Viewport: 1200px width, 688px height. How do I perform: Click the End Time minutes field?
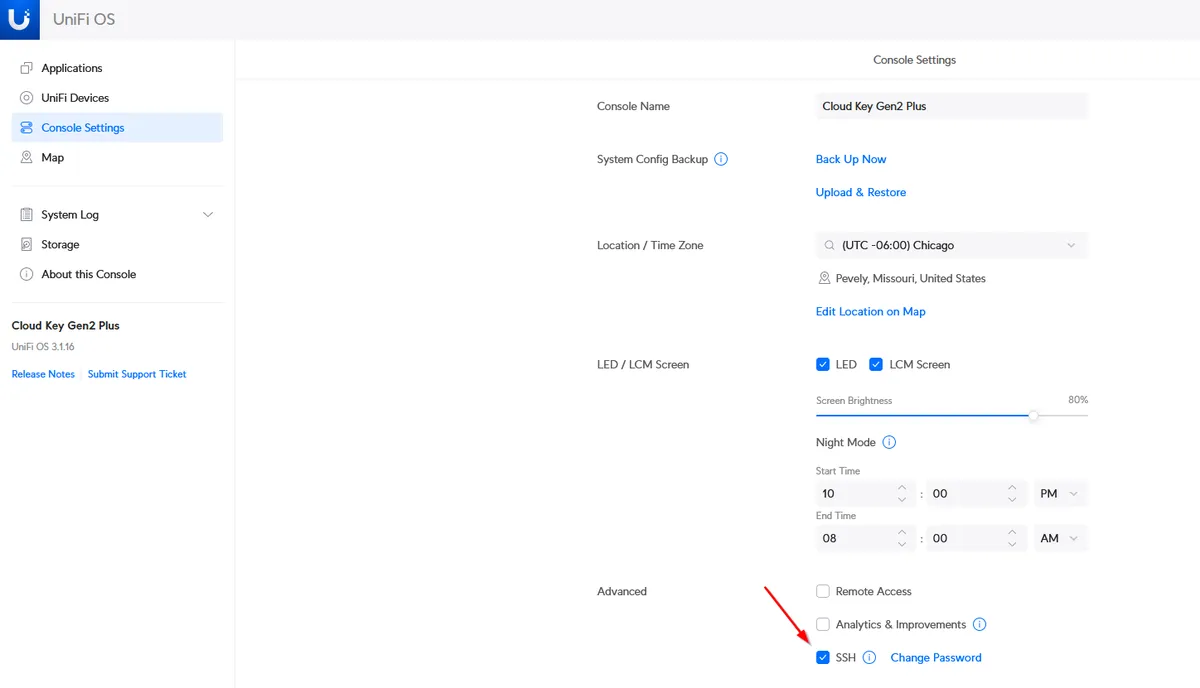(x=976, y=538)
